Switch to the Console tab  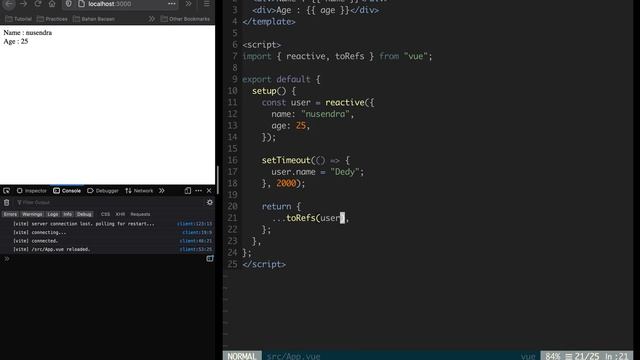(67, 191)
